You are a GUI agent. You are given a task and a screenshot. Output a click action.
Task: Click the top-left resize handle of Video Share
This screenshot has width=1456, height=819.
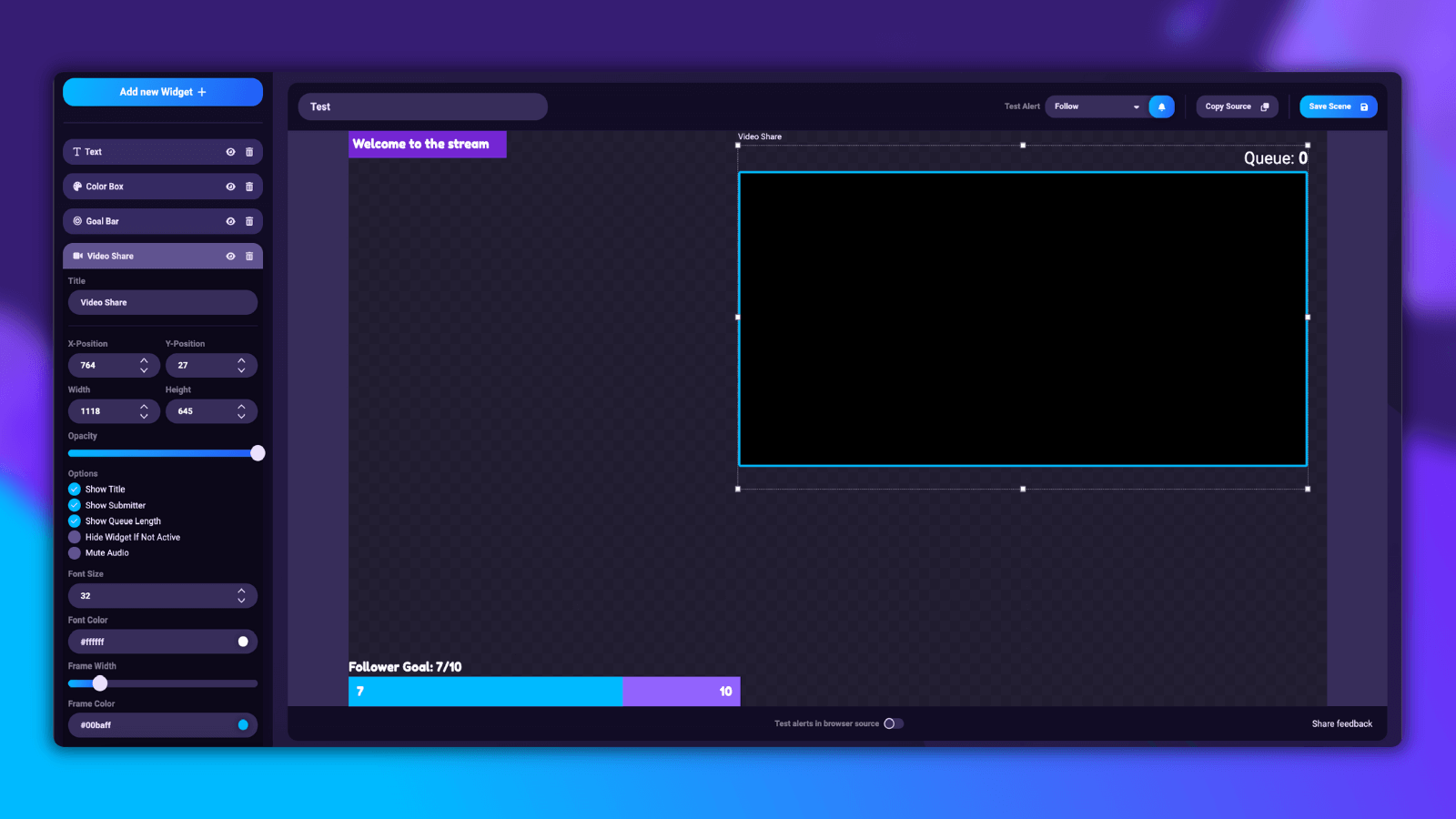click(x=738, y=146)
